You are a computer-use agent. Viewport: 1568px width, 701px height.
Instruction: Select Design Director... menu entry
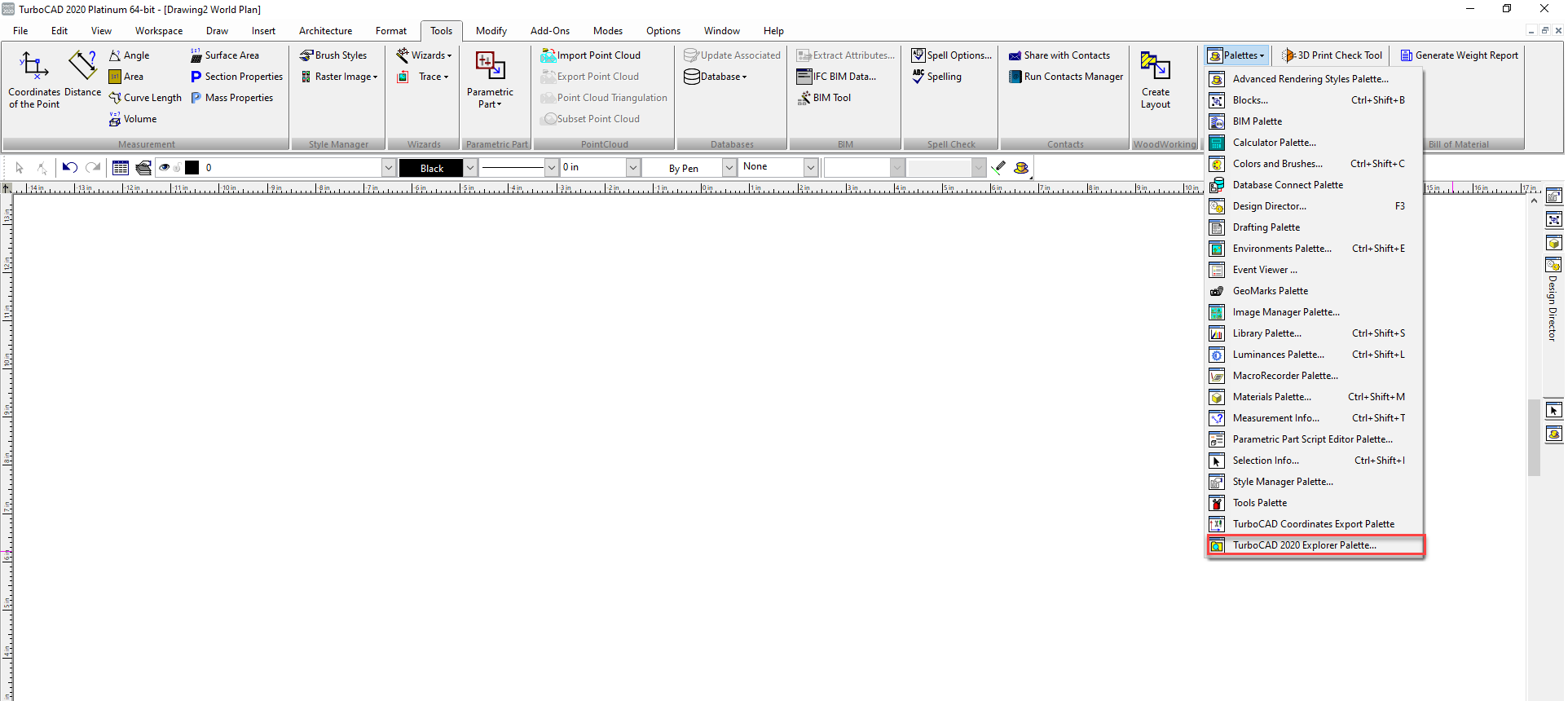point(1315,206)
